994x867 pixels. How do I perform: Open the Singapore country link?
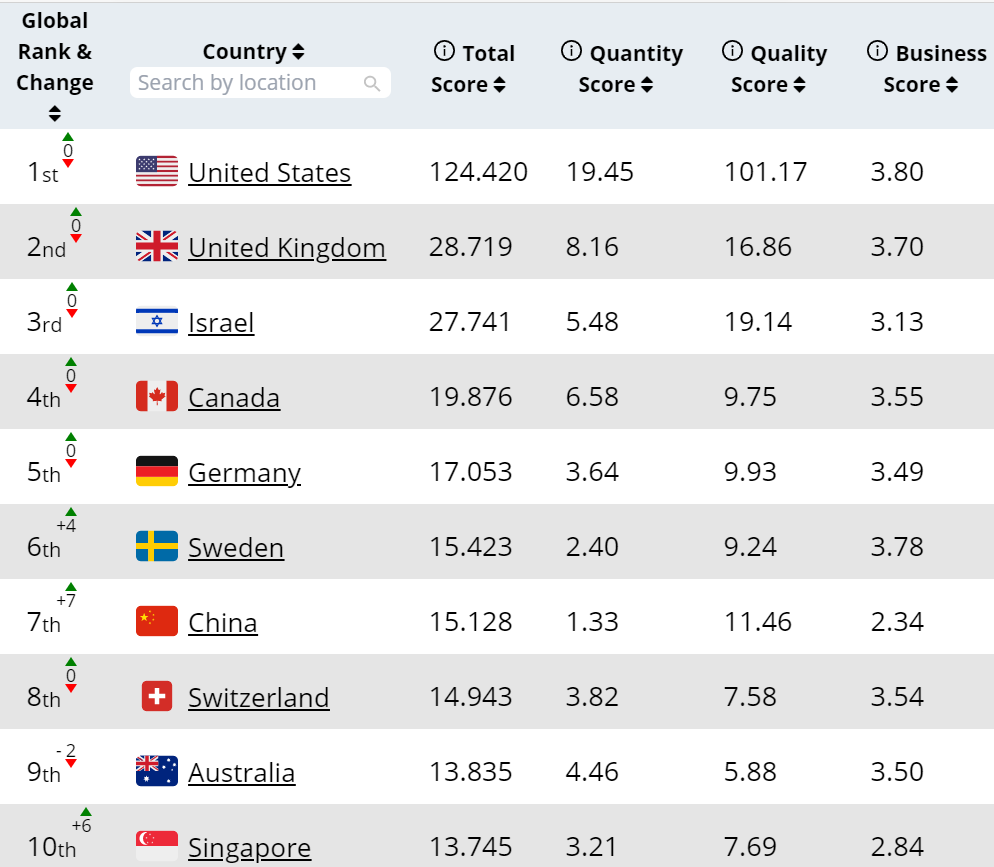(250, 848)
